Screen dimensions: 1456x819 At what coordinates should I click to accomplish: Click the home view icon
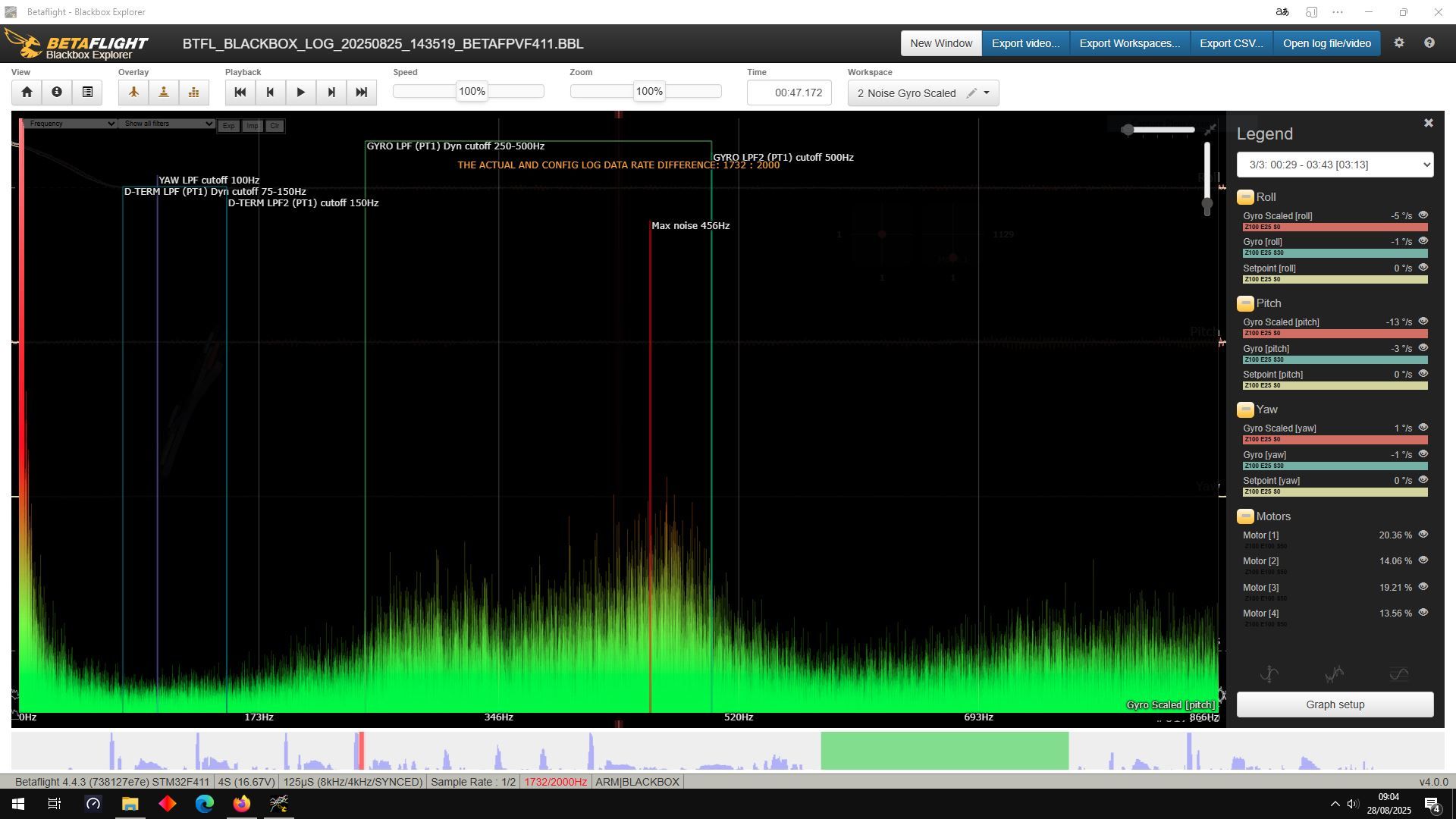coord(27,93)
